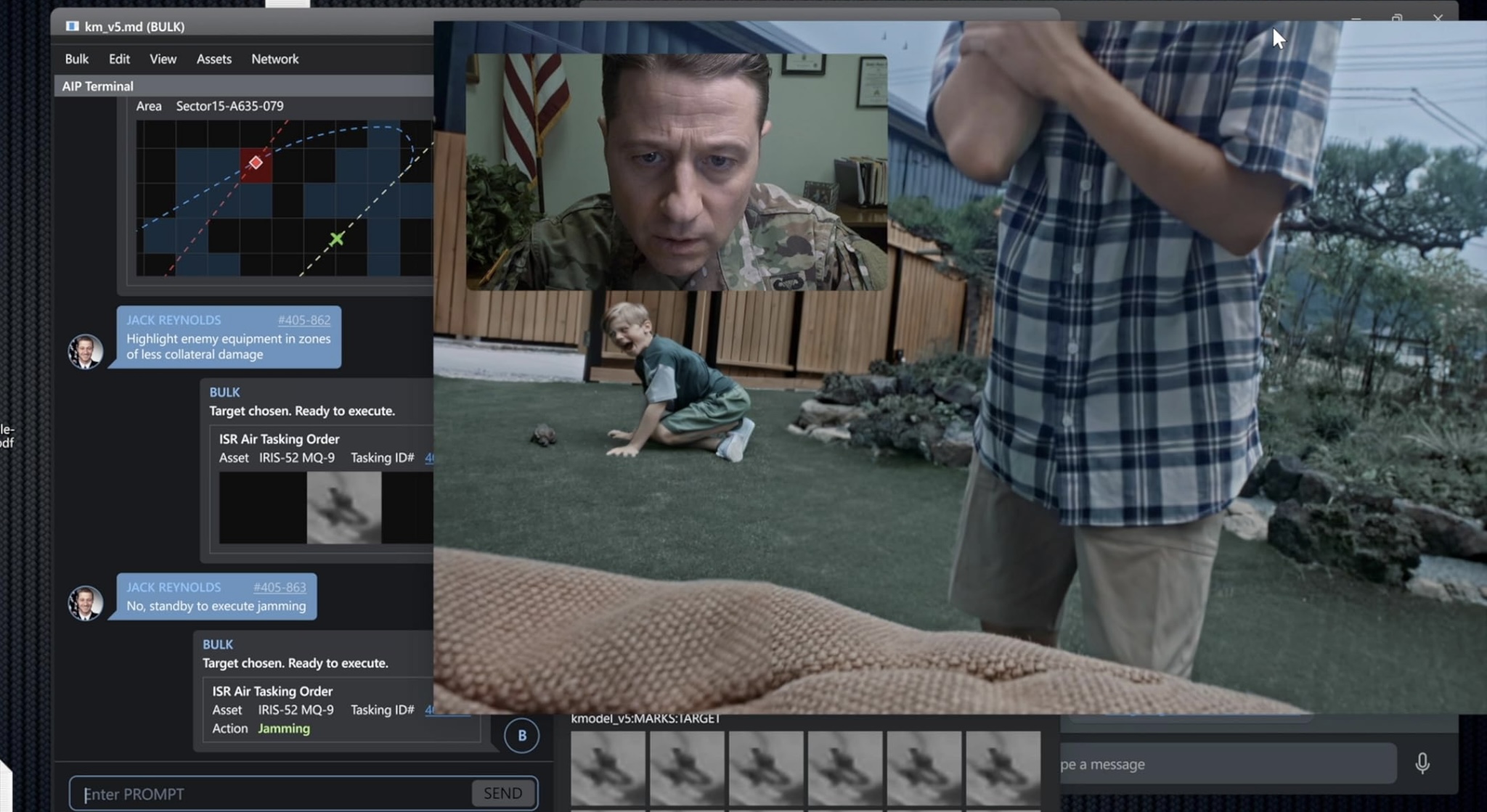1487x812 pixels.
Task: Restore the window using the top-right restore icon
Action: pos(1396,18)
